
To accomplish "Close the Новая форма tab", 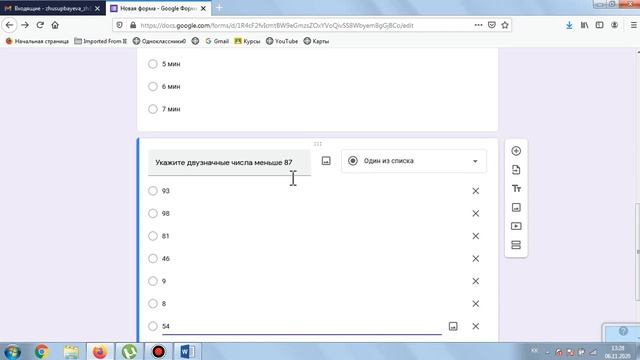I will (203, 8).
